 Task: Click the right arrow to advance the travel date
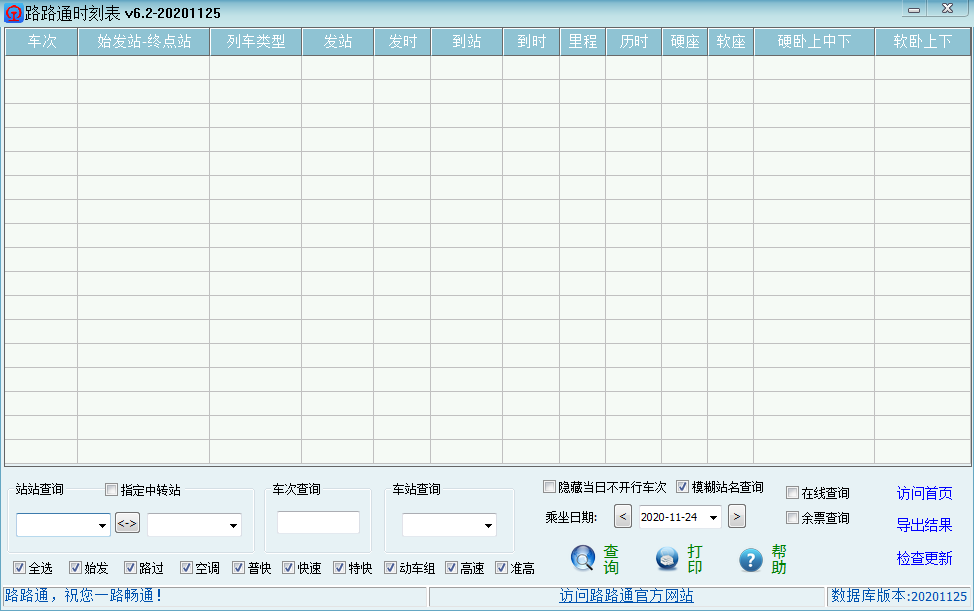[x=737, y=517]
